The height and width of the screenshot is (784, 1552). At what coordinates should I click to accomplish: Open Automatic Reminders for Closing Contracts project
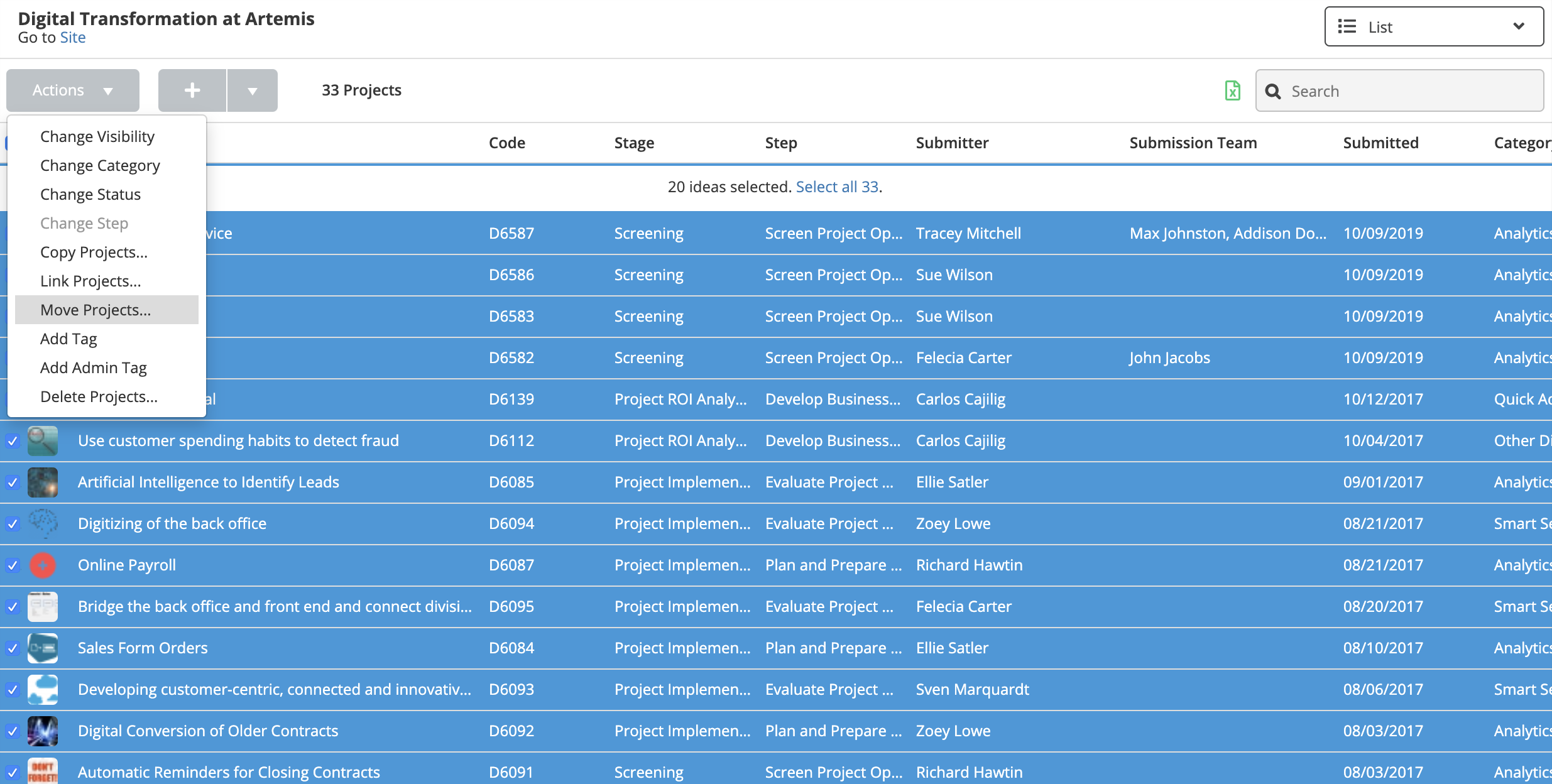tap(229, 773)
